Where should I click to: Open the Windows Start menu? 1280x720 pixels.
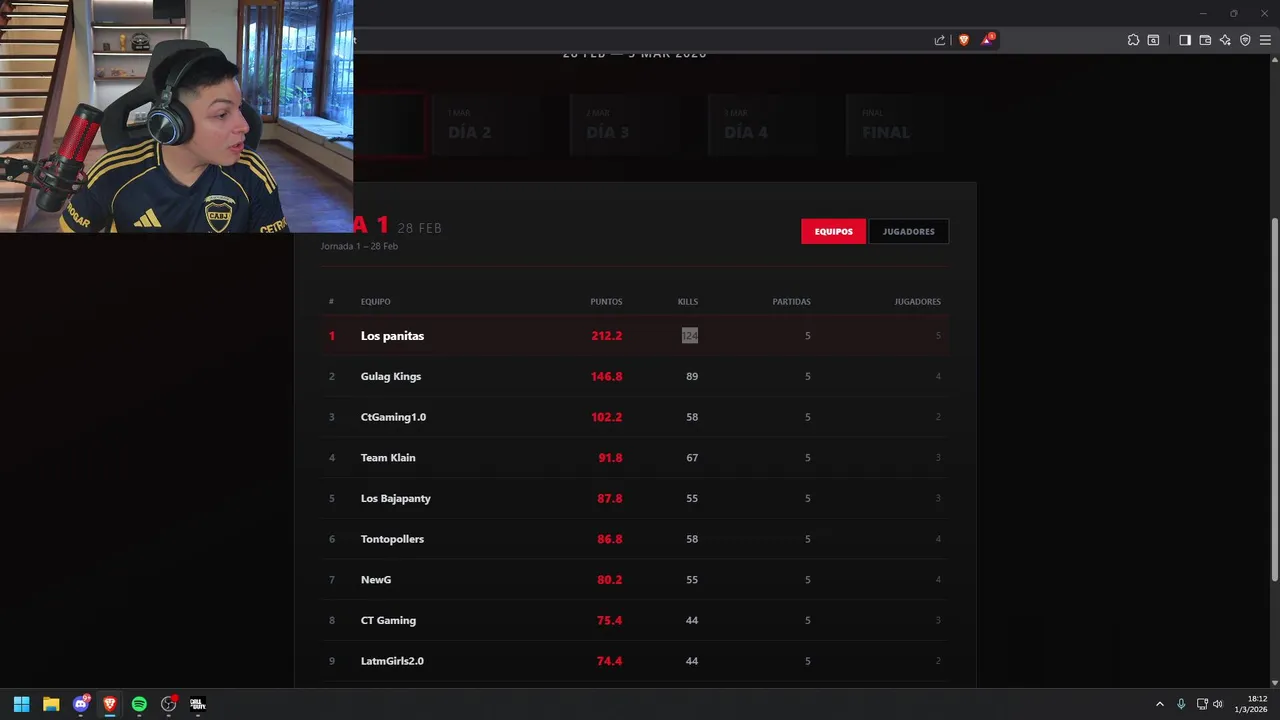coord(21,704)
